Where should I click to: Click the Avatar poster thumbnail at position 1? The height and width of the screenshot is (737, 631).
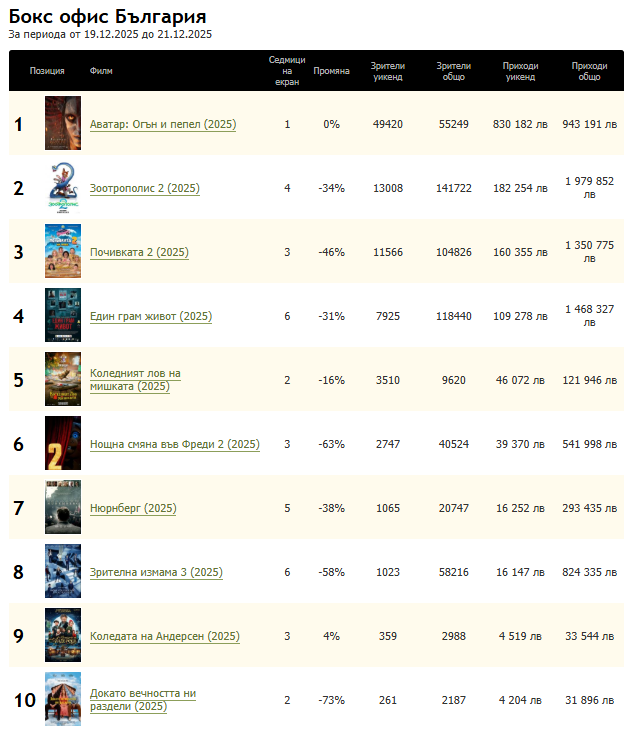[62, 124]
